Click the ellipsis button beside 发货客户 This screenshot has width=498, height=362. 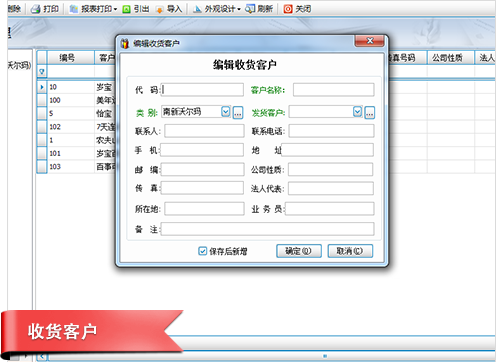(370, 113)
